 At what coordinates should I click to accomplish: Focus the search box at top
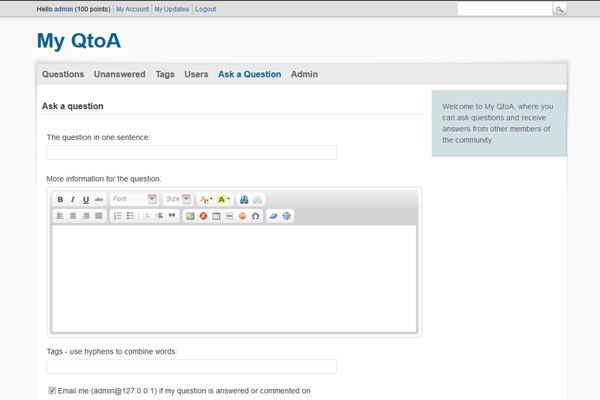click(505, 9)
